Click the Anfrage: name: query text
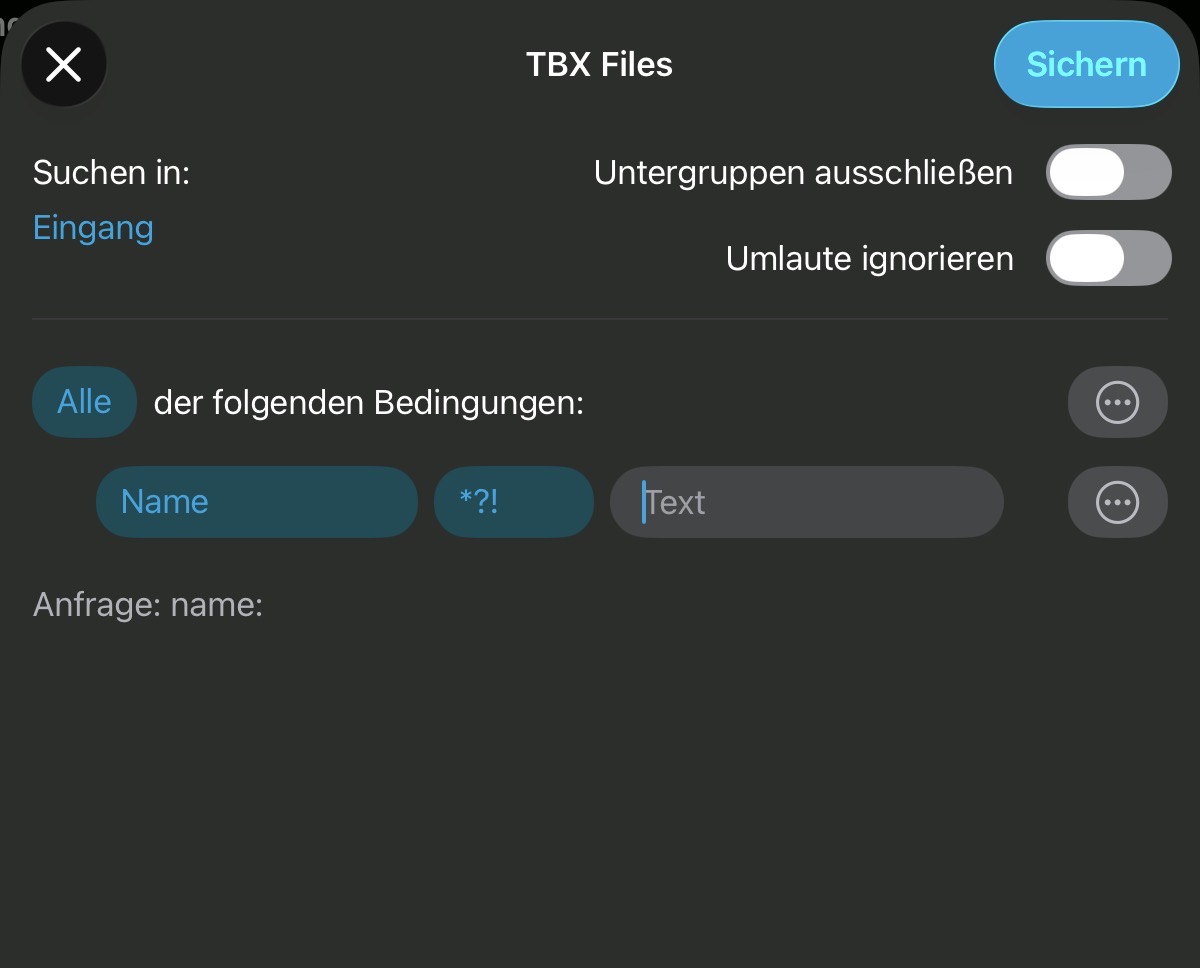 pyautogui.click(x=148, y=605)
